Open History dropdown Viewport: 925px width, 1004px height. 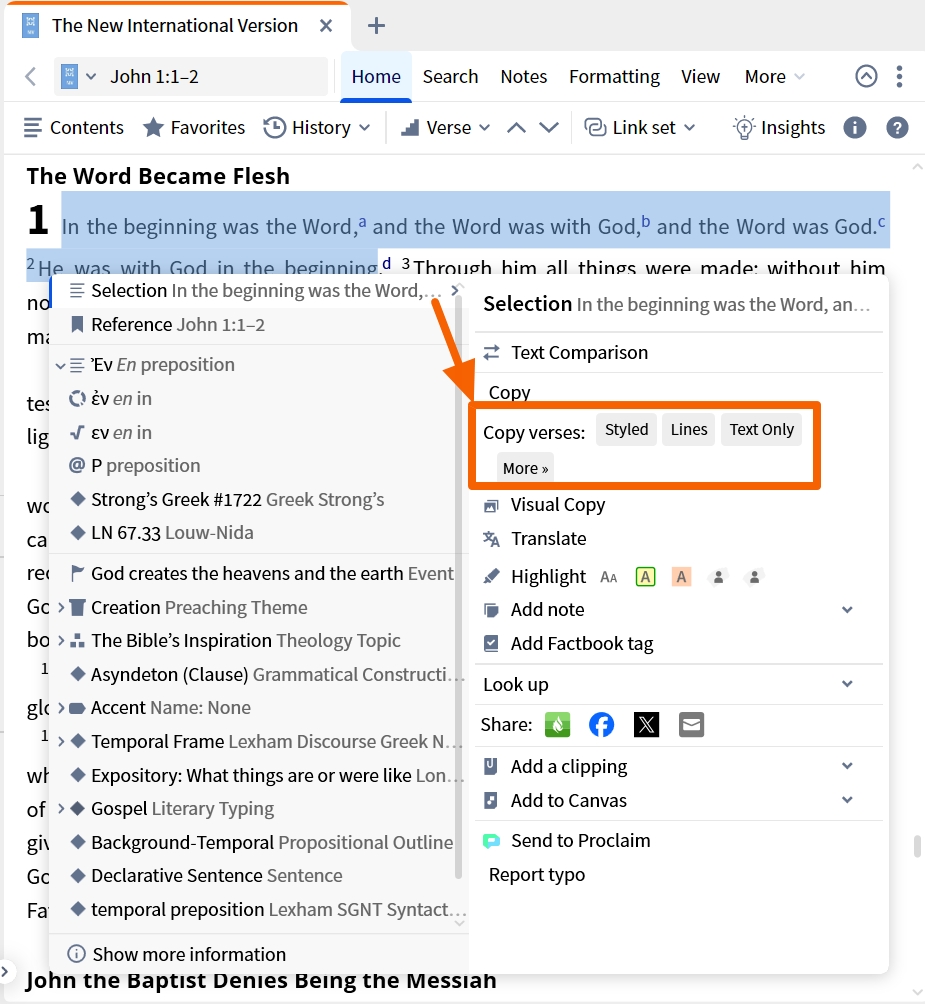tap(317, 127)
